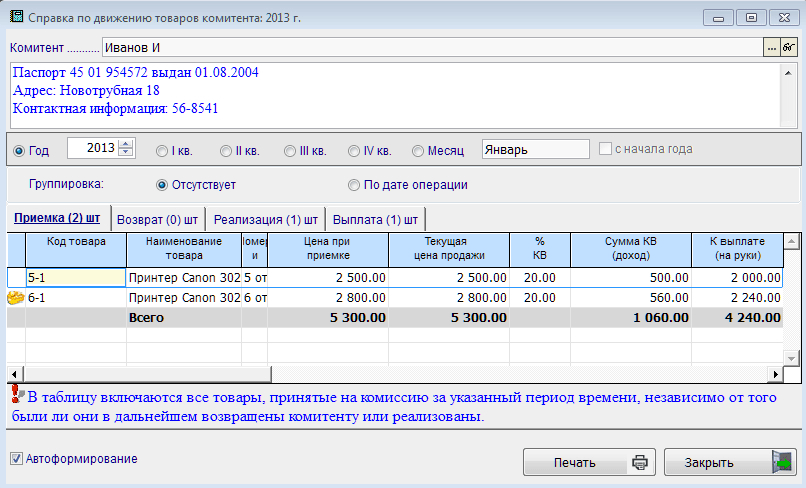Click the Принтер Canon 302 name in row 5-1
Screen dimensions: 806x488
[184, 278]
